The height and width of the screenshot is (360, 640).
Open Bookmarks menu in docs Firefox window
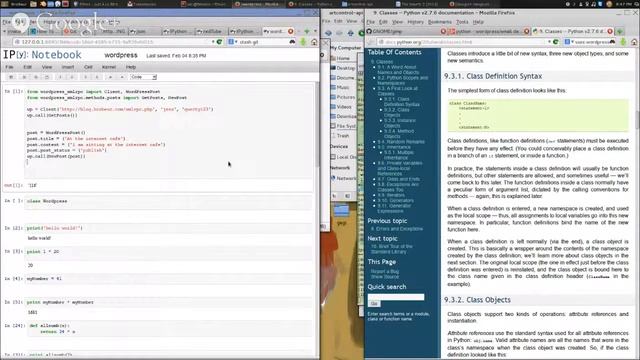pos(440,22)
